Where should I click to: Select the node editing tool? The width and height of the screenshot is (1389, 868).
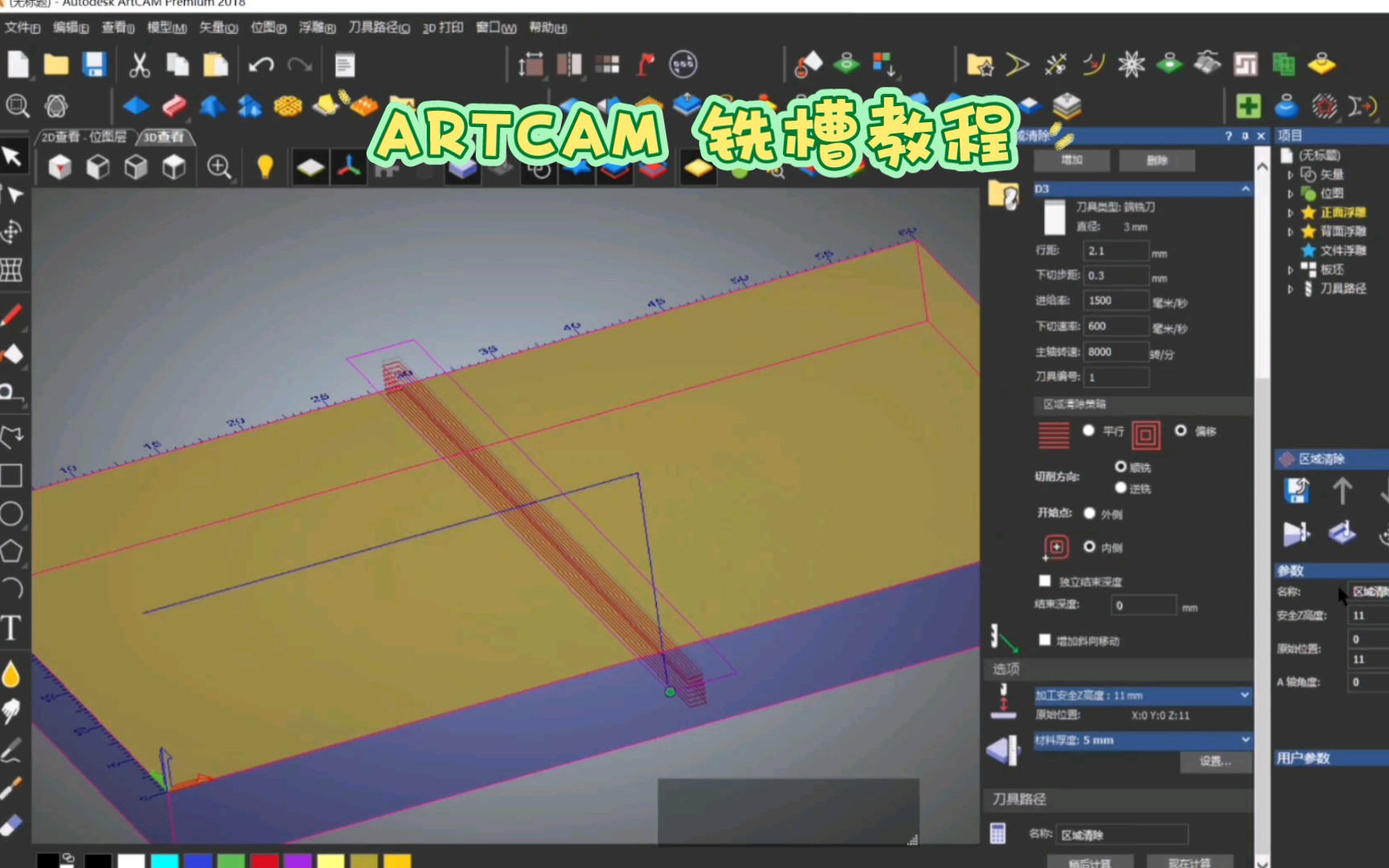pyautogui.click(x=12, y=194)
